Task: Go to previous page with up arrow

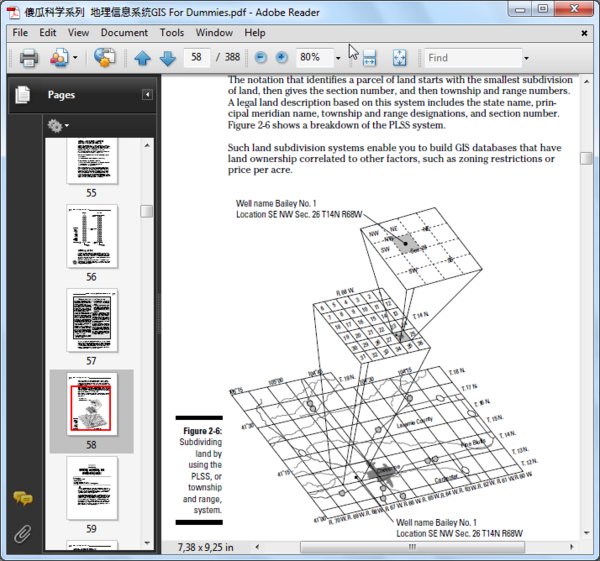Action: tap(142, 58)
